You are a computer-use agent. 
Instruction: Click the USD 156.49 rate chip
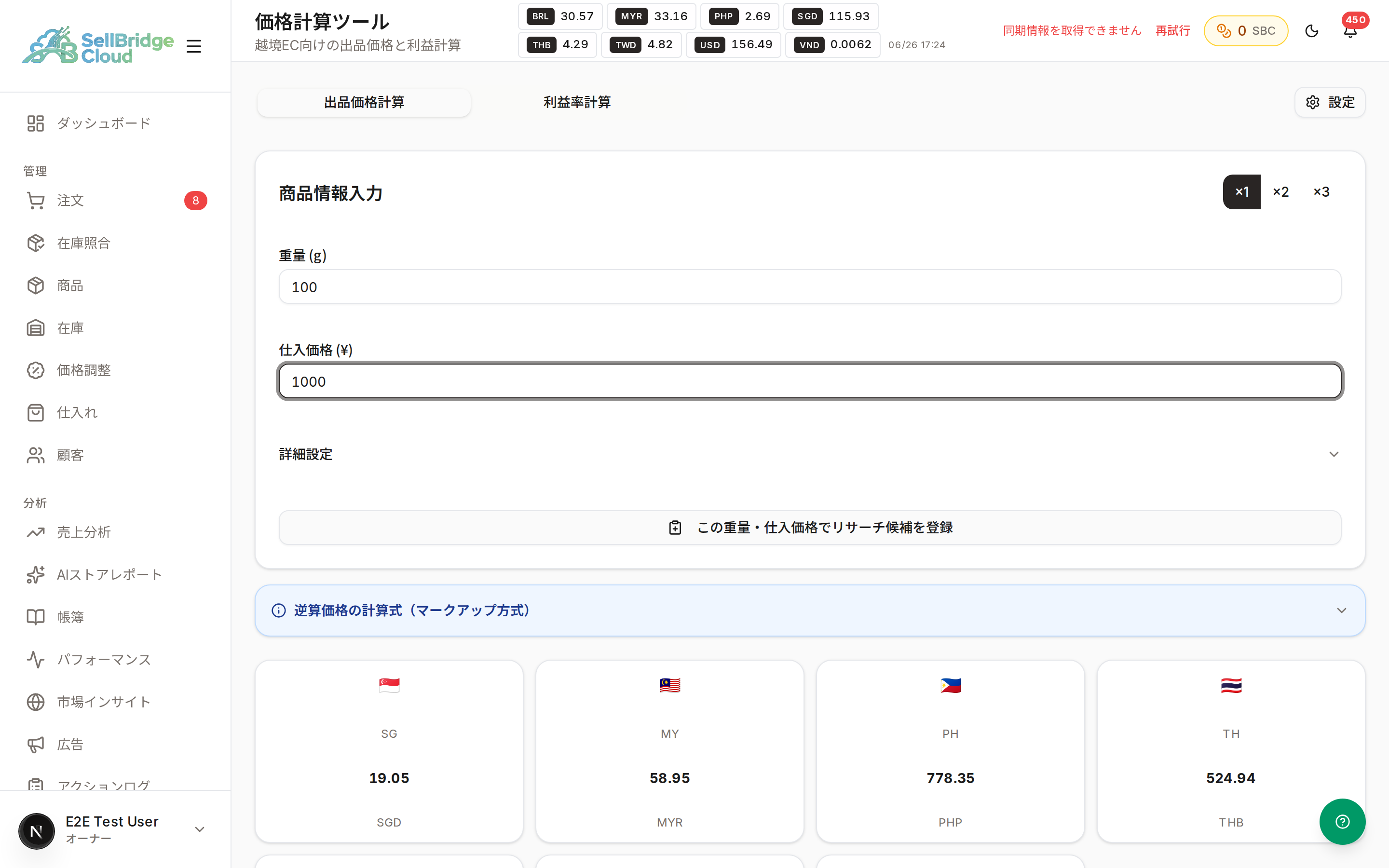[x=734, y=45]
